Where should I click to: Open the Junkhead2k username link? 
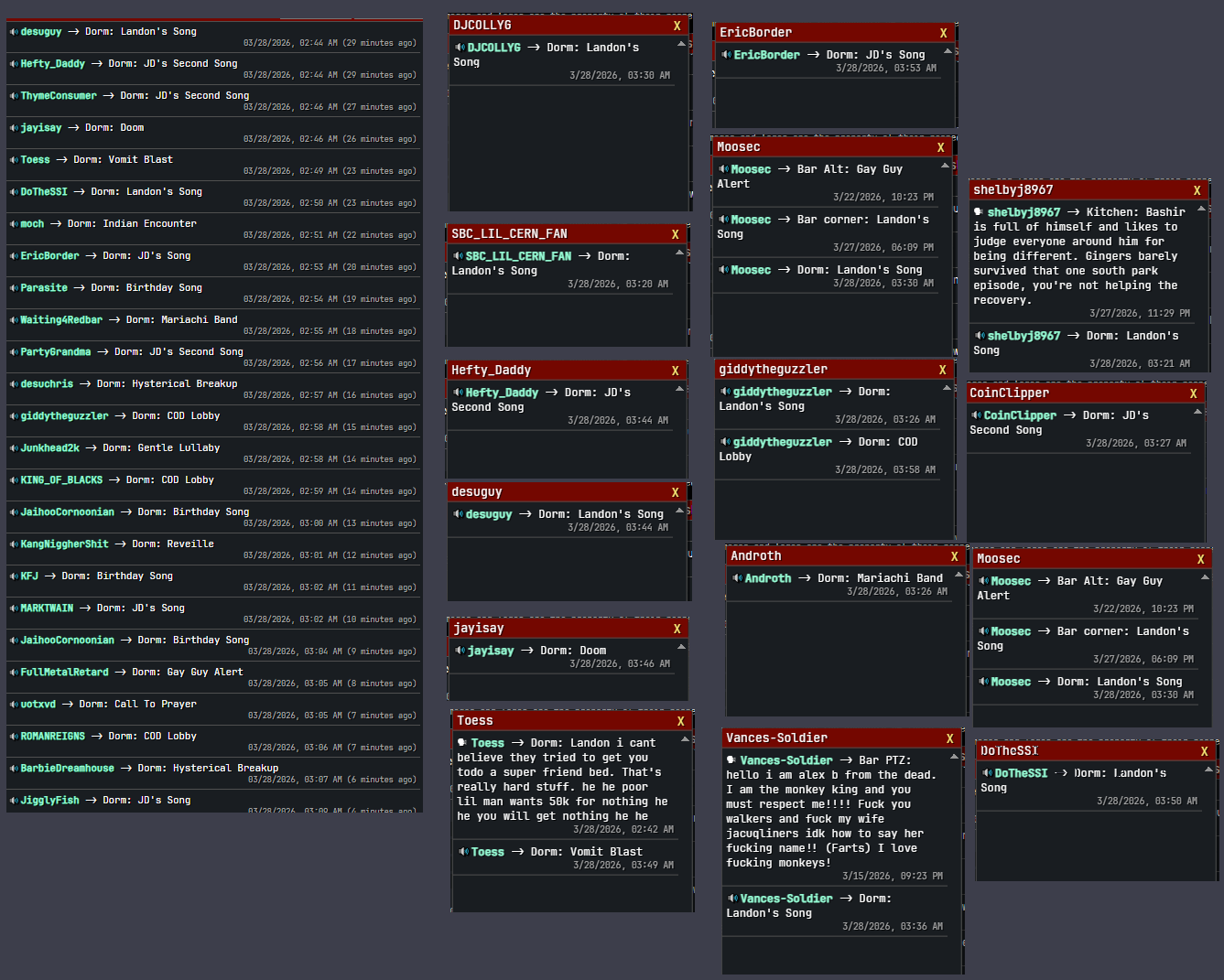pyautogui.click(x=50, y=448)
